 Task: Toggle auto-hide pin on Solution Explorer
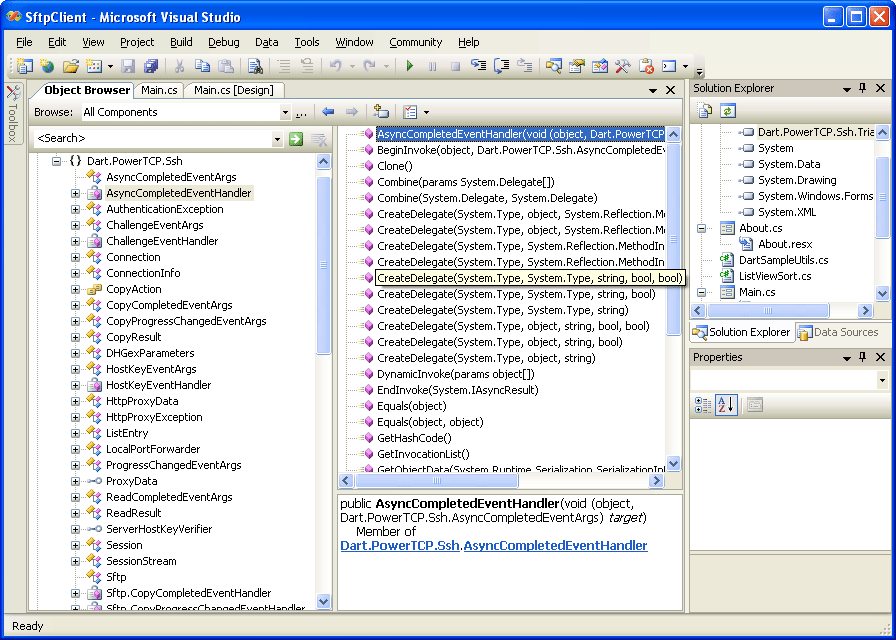(862, 88)
